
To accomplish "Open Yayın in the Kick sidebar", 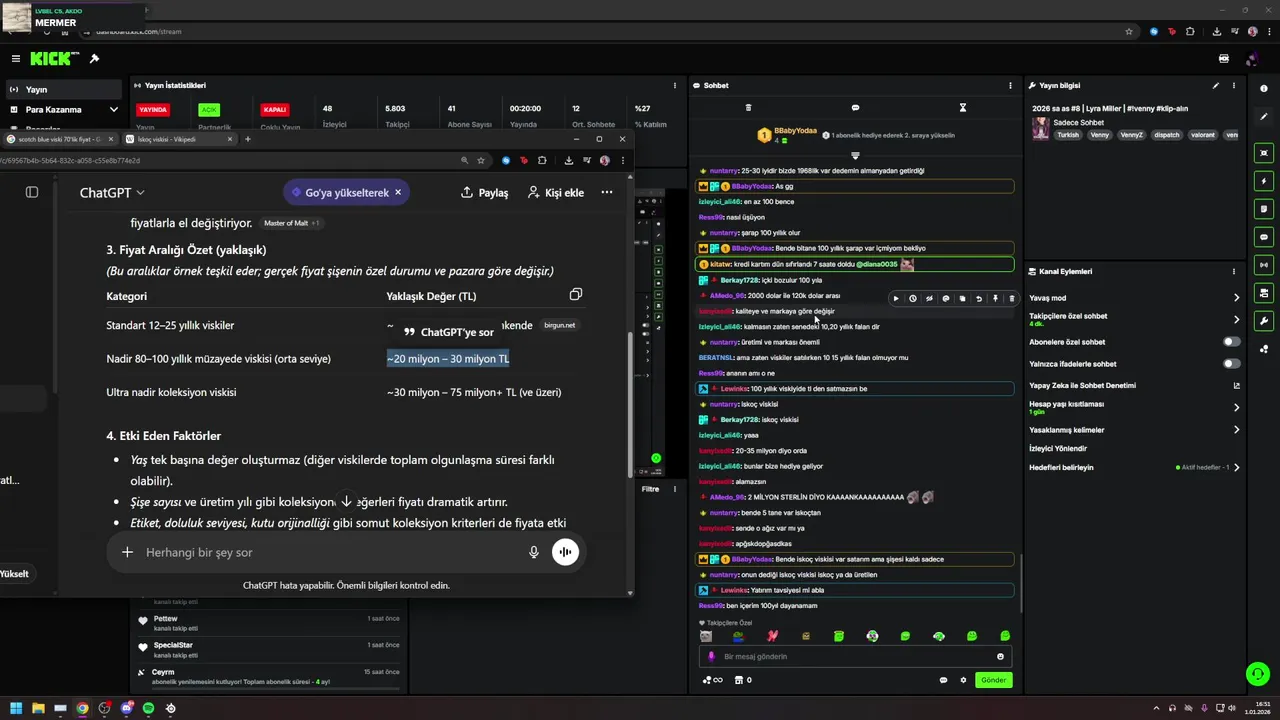I will coord(66,89).
